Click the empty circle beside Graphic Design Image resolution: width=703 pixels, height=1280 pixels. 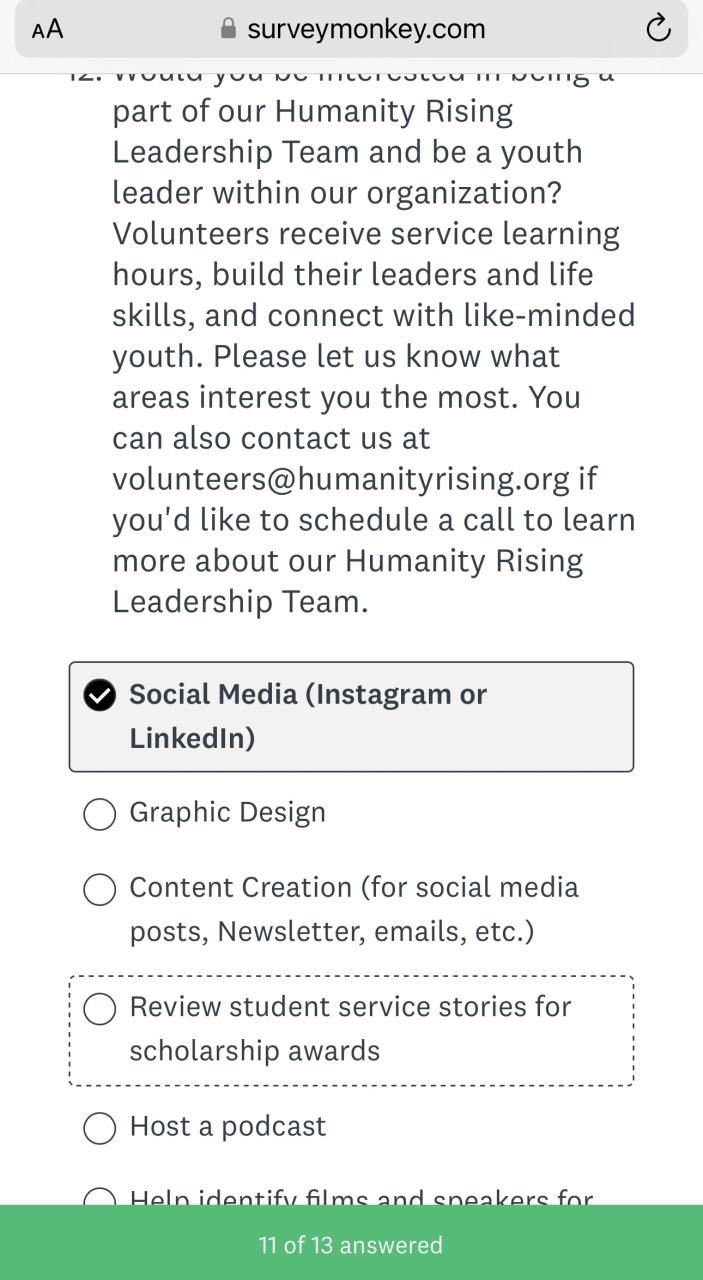click(x=100, y=814)
